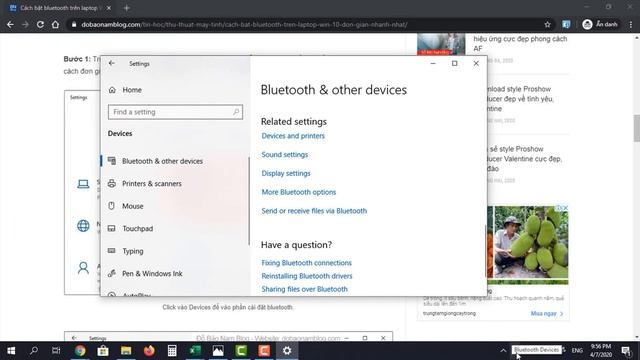Click the ENG language indicator

pos(577,350)
